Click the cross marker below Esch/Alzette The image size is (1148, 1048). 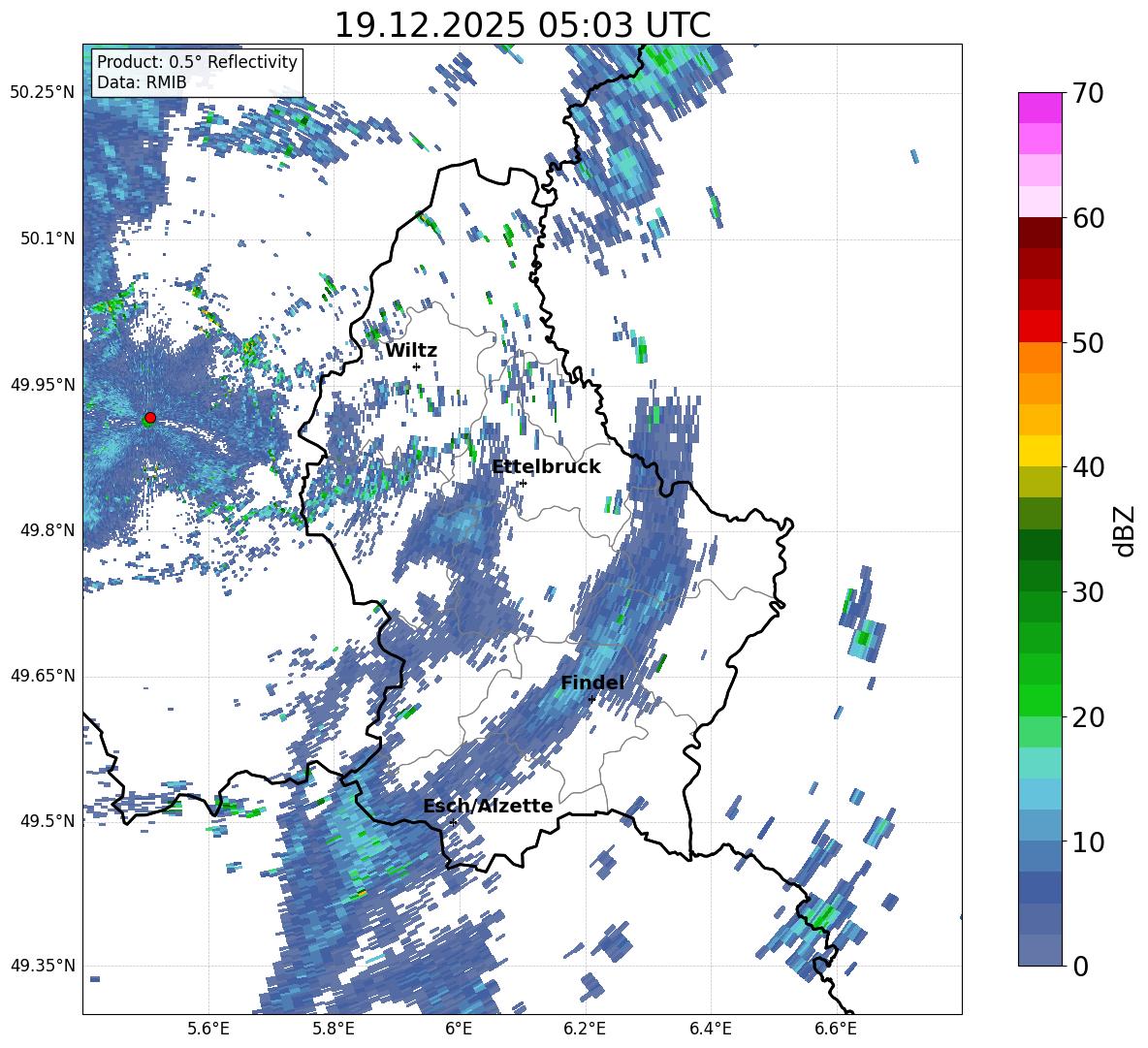click(x=453, y=822)
